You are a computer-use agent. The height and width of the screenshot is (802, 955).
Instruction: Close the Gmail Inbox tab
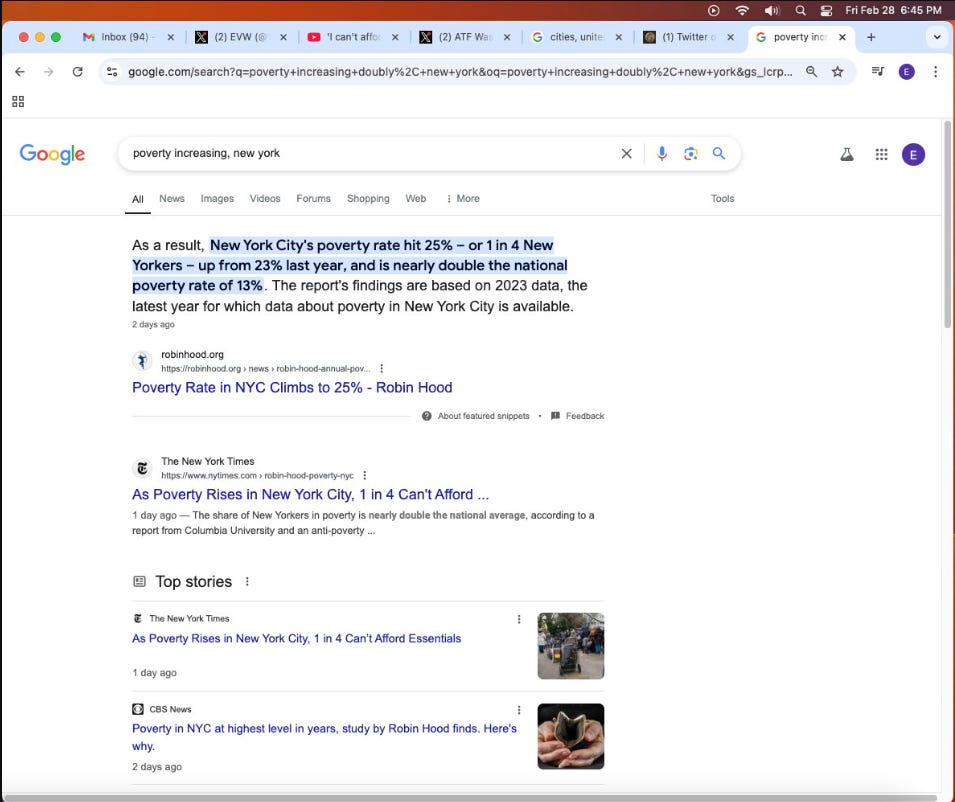coord(171,37)
